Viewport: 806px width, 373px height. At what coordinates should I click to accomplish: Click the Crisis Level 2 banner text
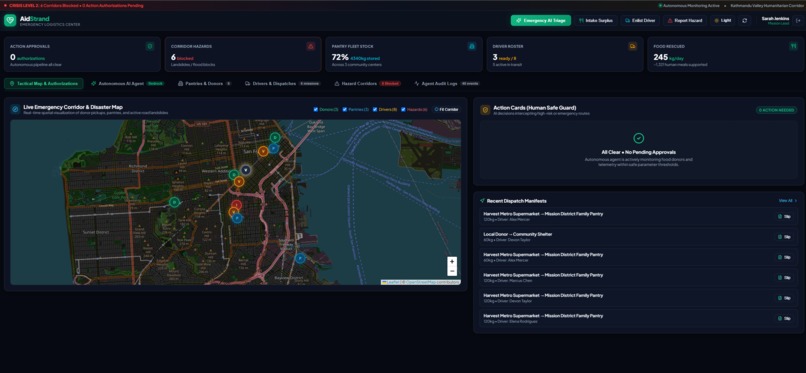[x=77, y=6]
